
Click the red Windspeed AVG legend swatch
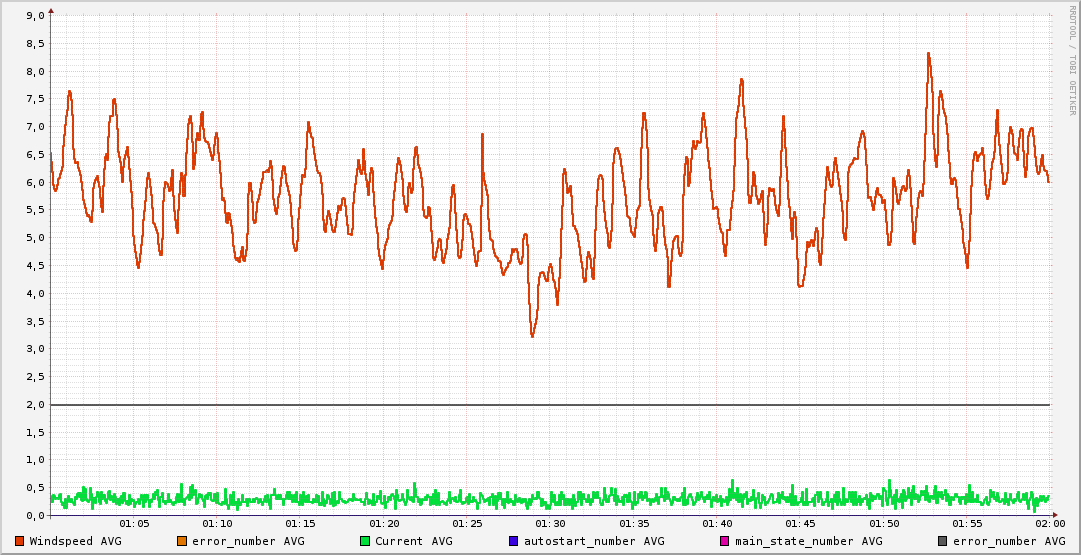(x=20, y=541)
